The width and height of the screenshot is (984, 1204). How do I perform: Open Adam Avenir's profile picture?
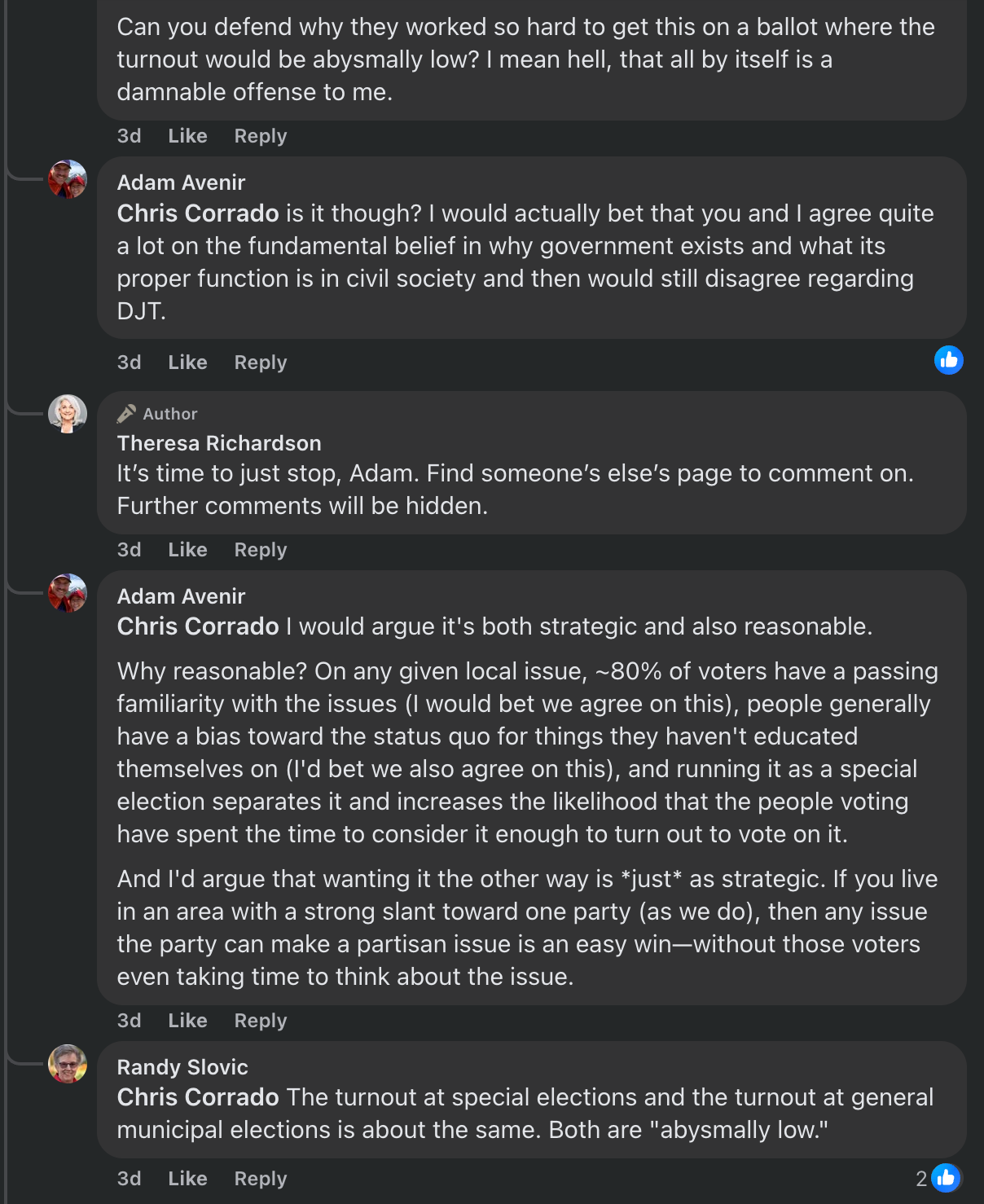[68, 181]
